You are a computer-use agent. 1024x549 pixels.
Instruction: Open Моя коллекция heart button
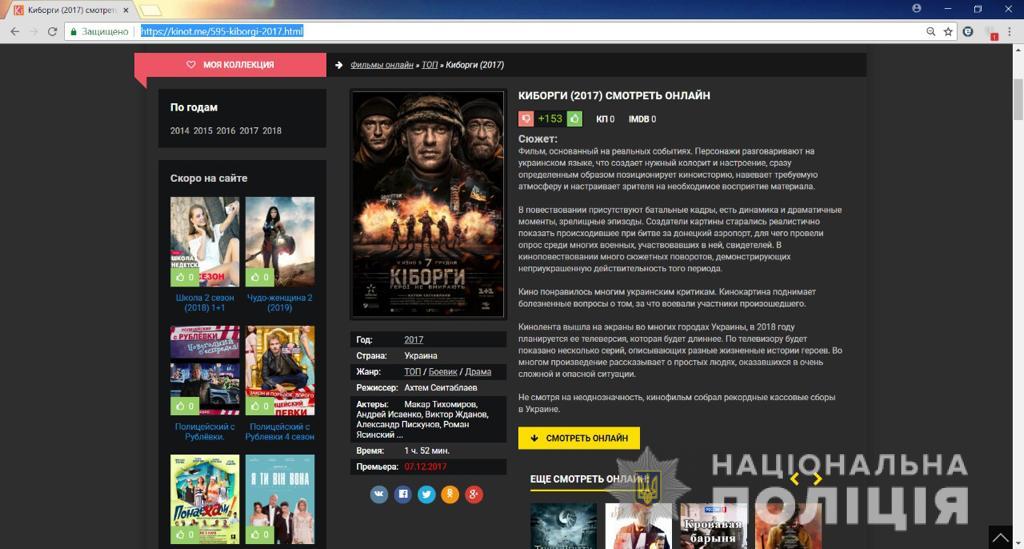[x=231, y=65]
